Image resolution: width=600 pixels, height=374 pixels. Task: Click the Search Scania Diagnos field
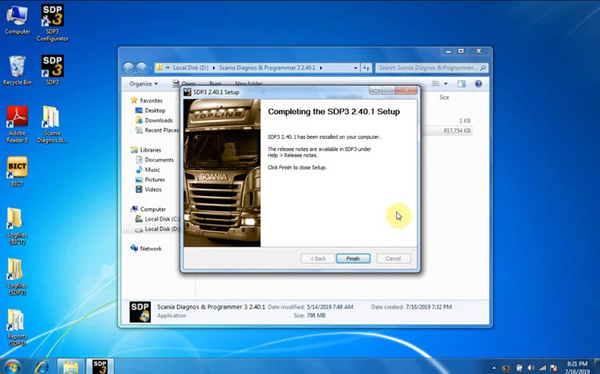point(432,68)
